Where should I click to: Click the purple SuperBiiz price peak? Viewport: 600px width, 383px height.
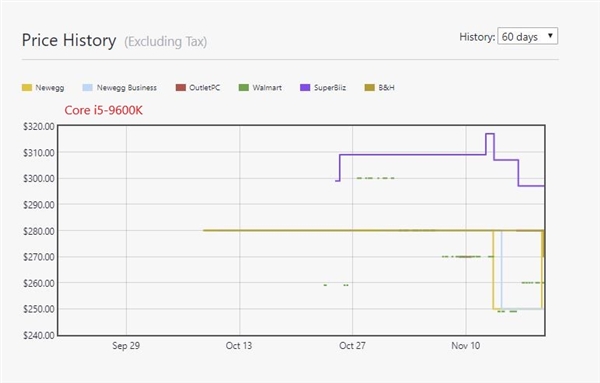(x=490, y=134)
